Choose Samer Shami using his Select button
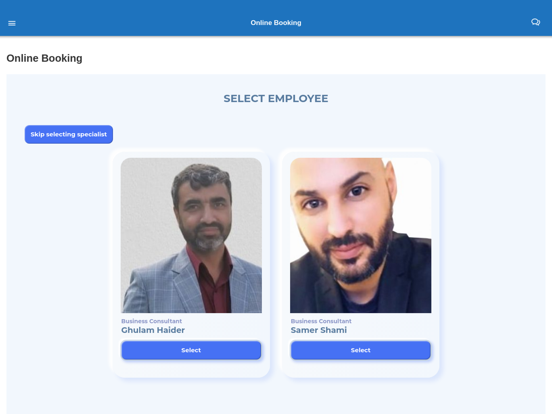 coord(360,350)
